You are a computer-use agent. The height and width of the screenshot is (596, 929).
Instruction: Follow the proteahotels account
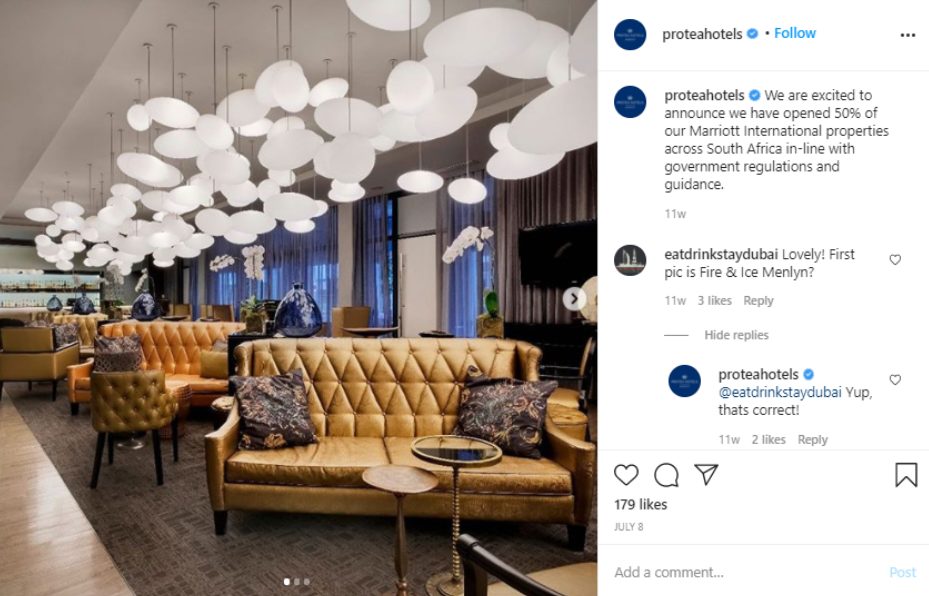pos(795,33)
